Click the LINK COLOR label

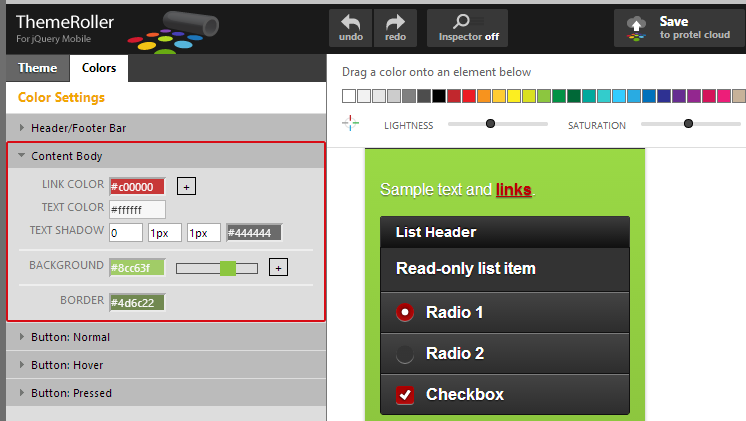tap(73, 184)
